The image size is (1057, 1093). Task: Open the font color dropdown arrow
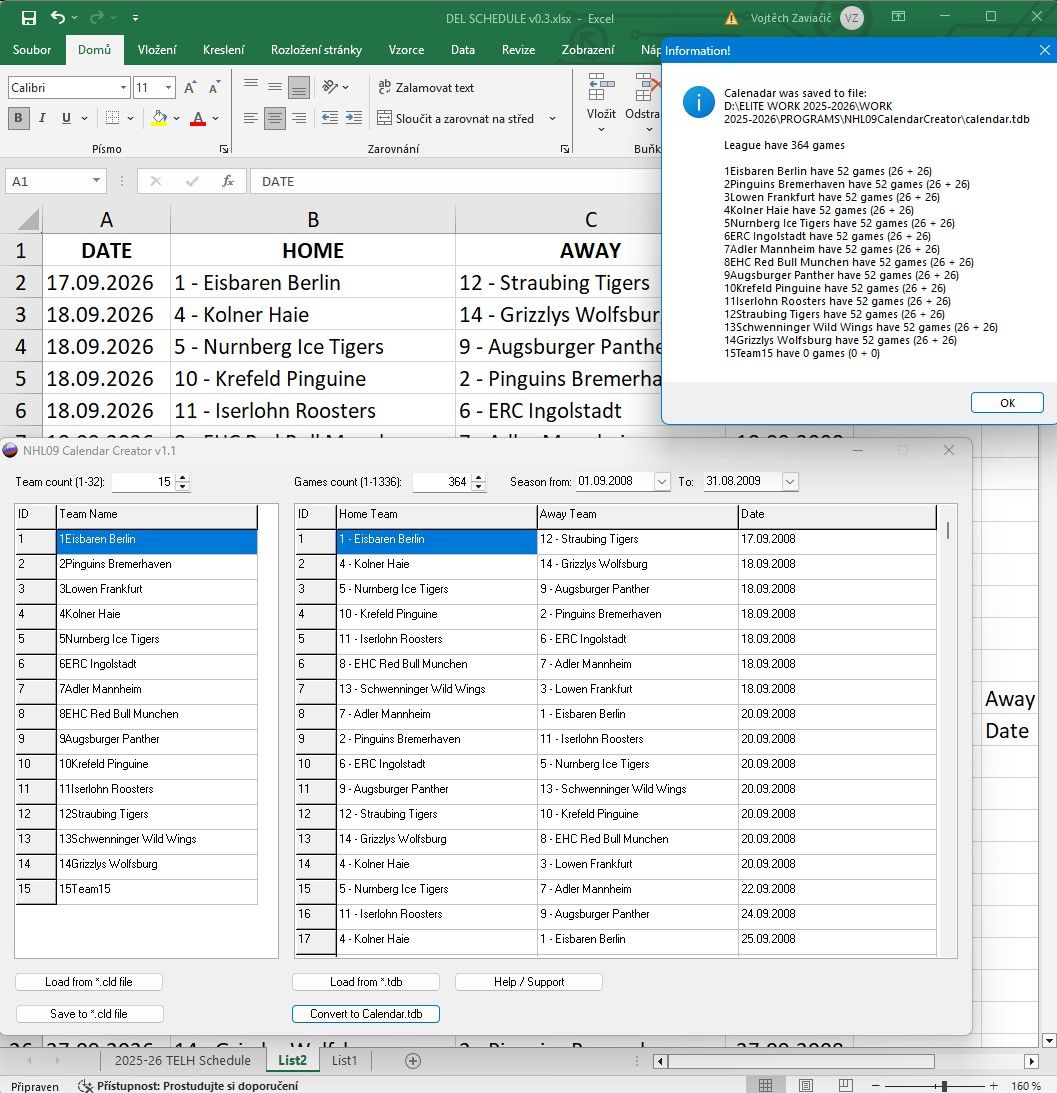point(215,119)
